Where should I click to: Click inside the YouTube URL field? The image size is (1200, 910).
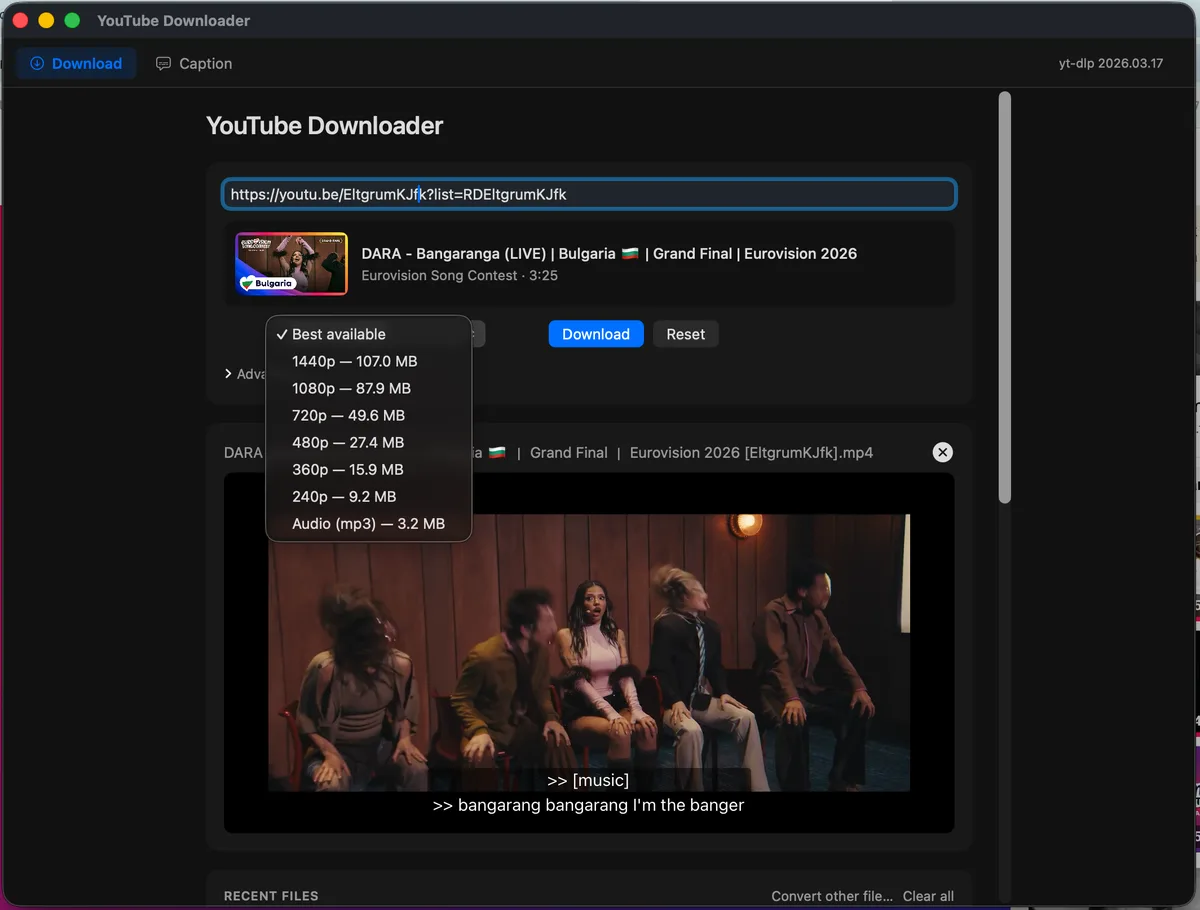pyautogui.click(x=589, y=194)
